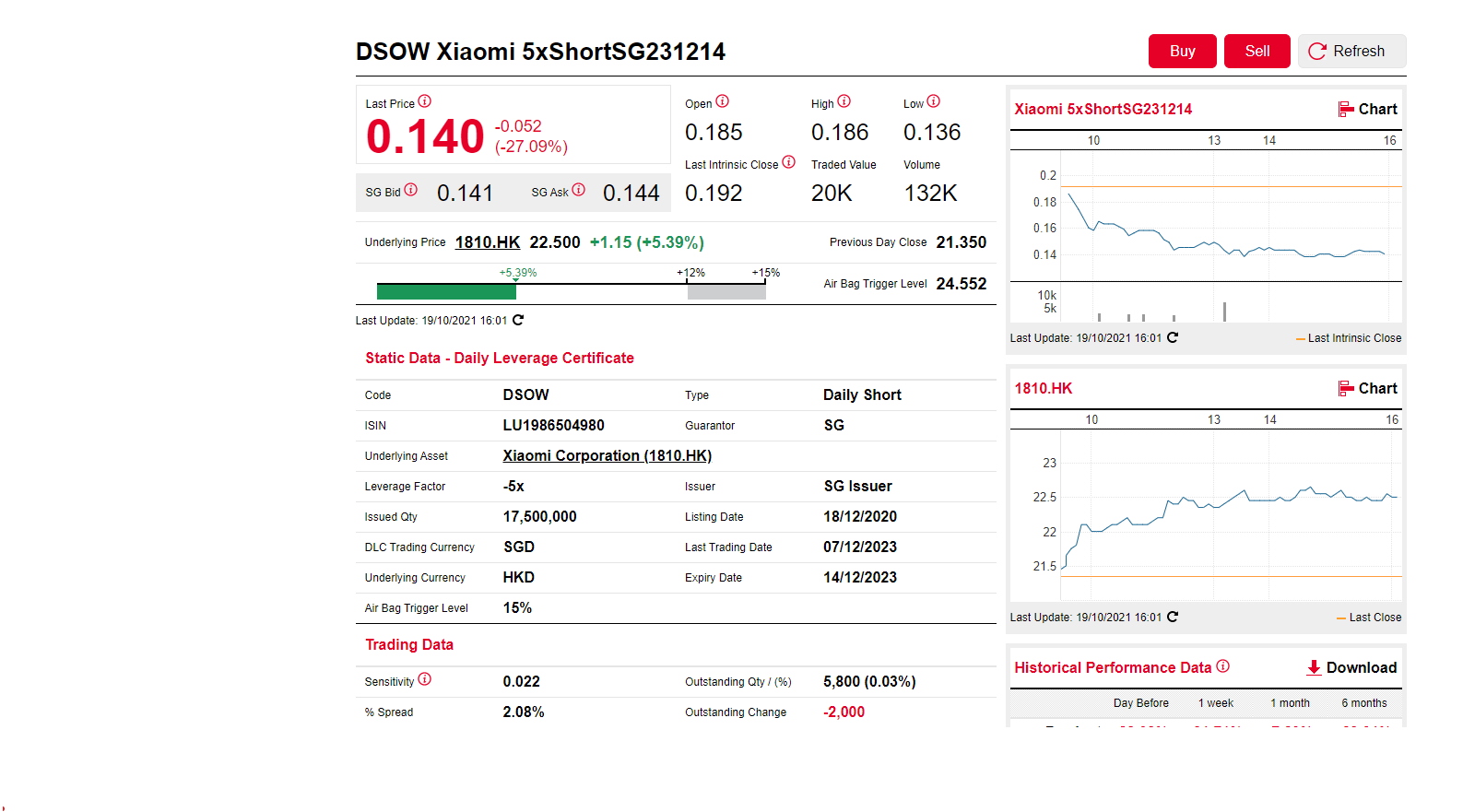
Task: Click the Last Intrinsic Close info icon
Action: tap(789, 162)
